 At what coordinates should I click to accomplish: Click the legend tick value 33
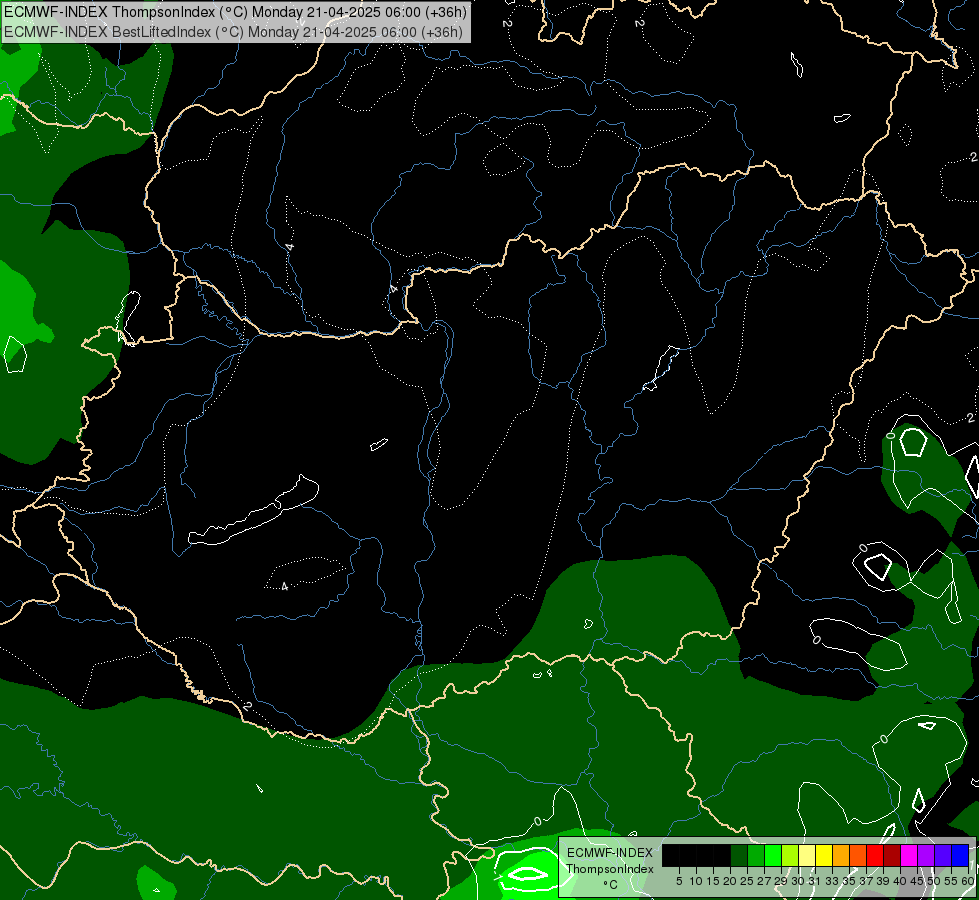(x=832, y=881)
